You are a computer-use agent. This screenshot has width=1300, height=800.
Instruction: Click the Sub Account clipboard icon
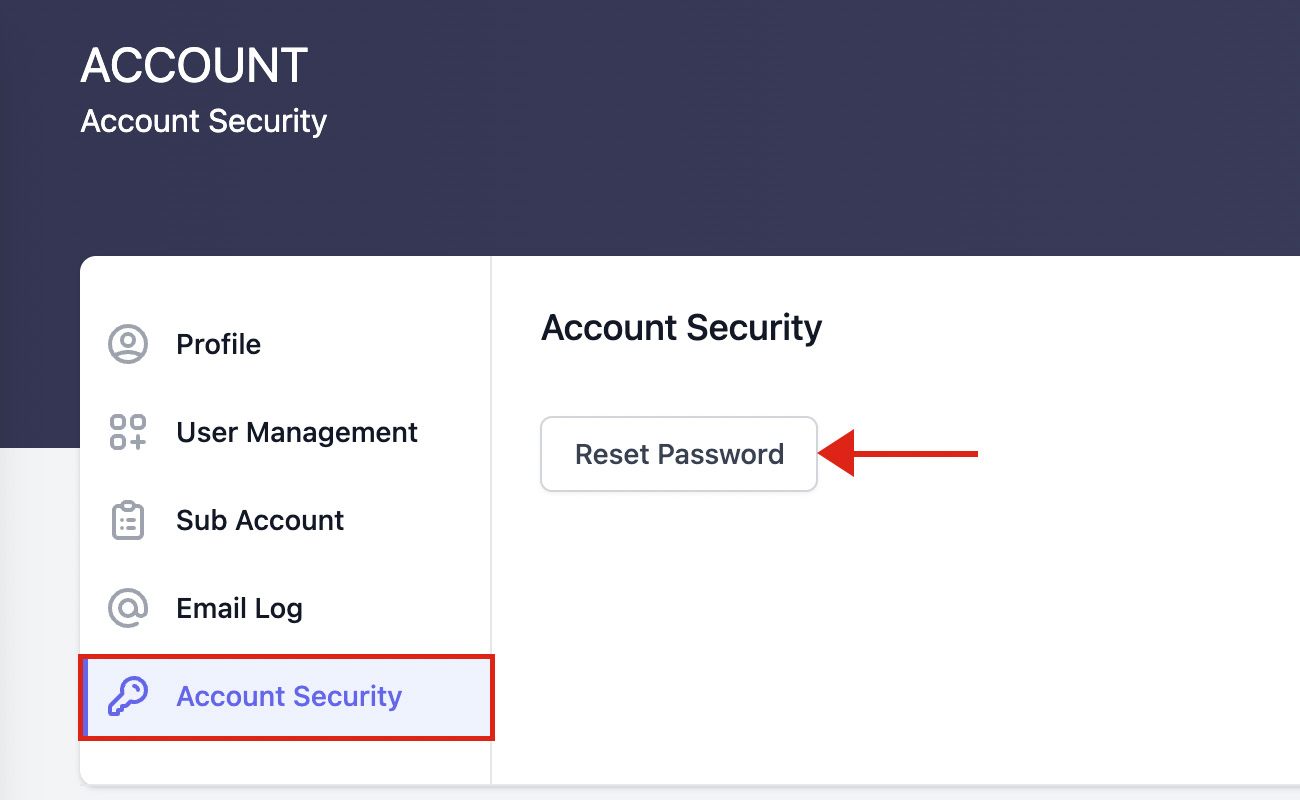128,520
